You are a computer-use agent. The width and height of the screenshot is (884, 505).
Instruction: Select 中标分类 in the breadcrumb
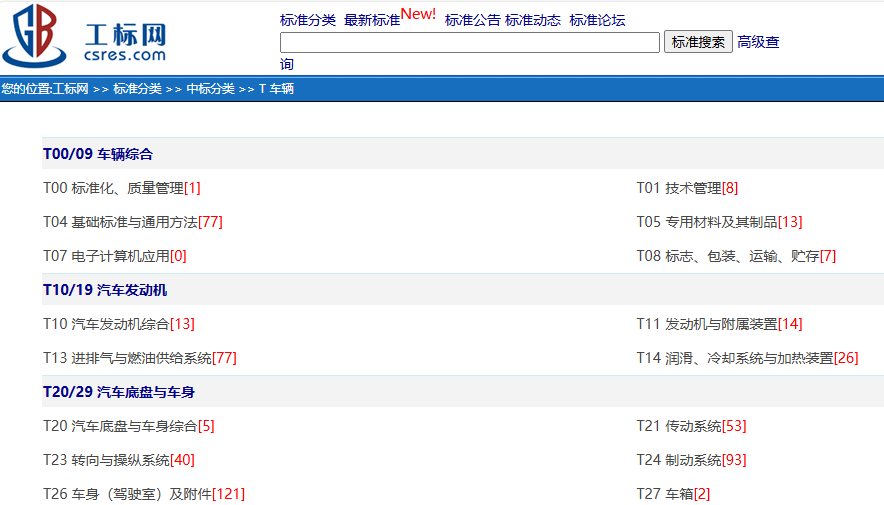tap(210, 89)
